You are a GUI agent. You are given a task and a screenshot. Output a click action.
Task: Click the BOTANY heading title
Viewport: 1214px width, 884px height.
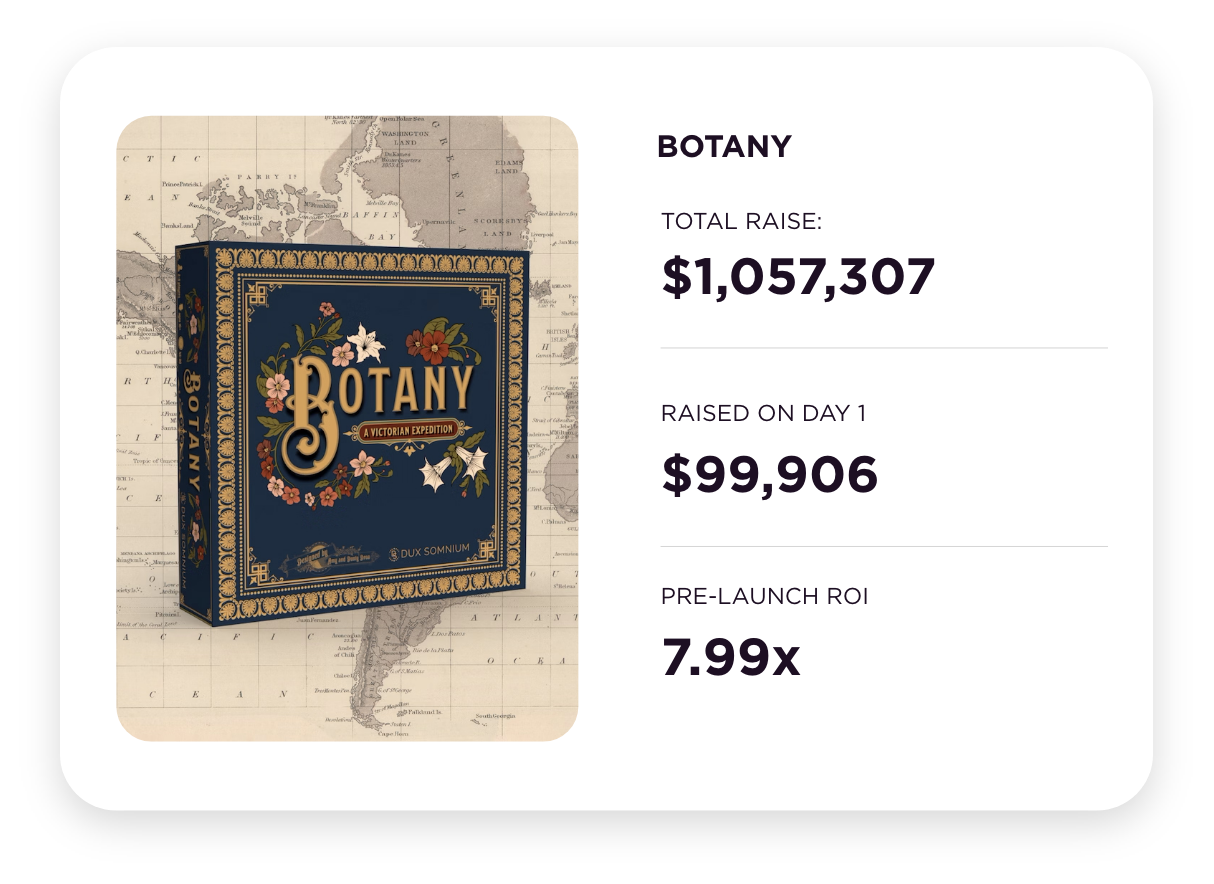tap(724, 147)
